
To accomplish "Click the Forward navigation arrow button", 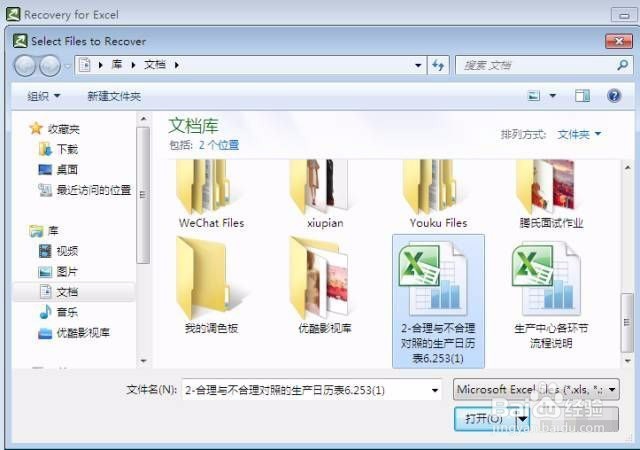I will pos(50,65).
